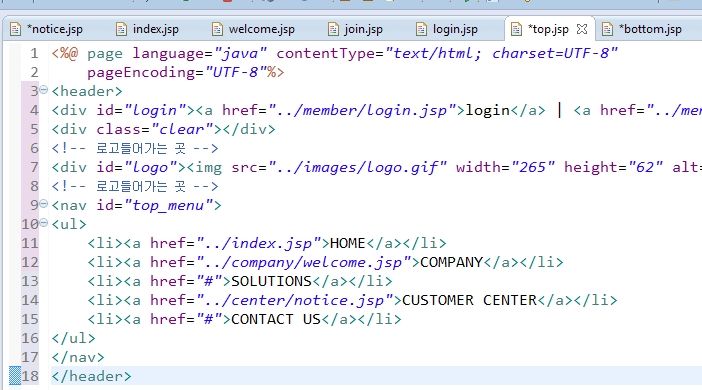The width and height of the screenshot is (702, 390).
Task: Click the HOME link text on line 11
Action: point(347,243)
